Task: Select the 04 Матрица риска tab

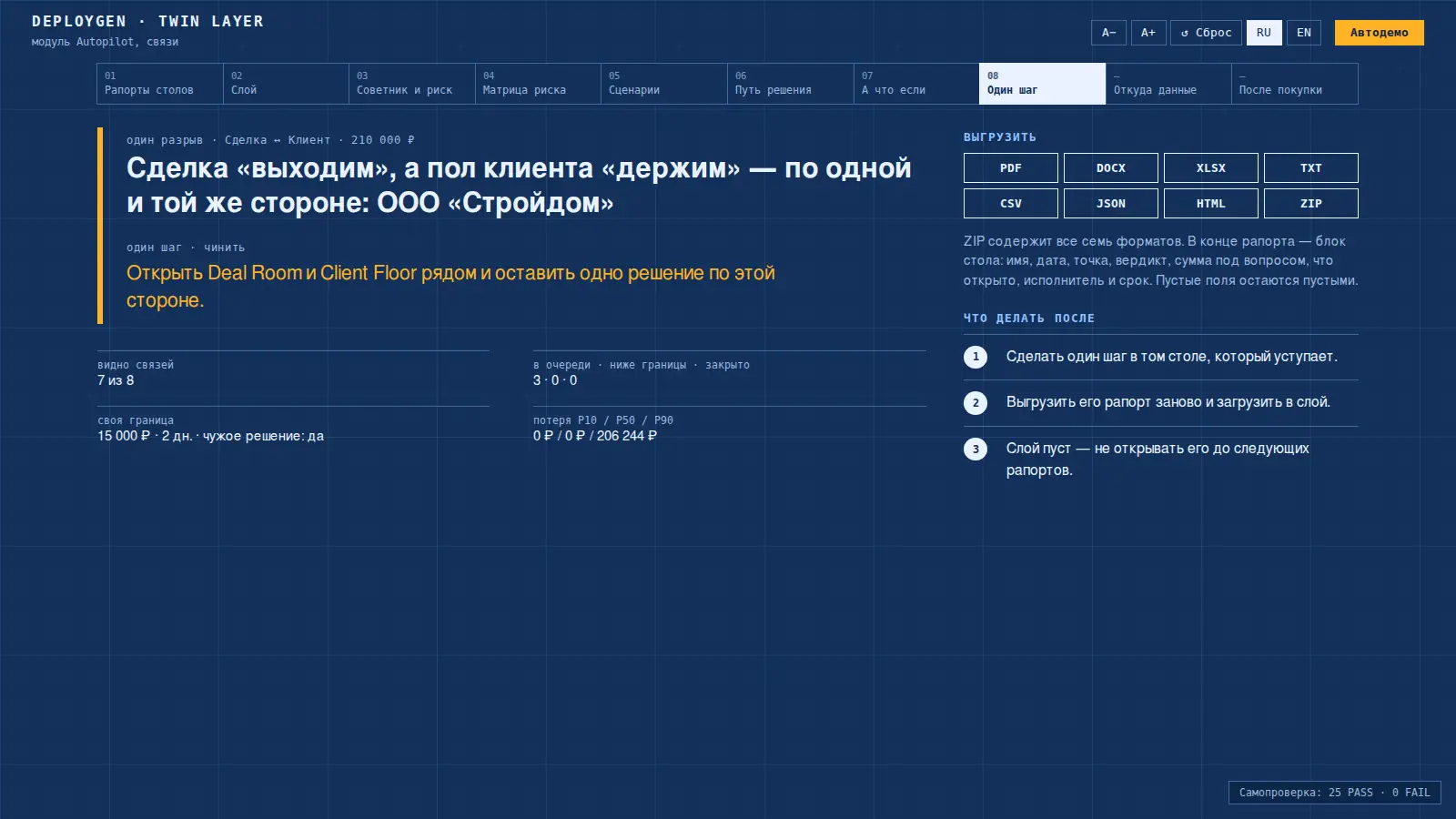Action: [x=538, y=84]
